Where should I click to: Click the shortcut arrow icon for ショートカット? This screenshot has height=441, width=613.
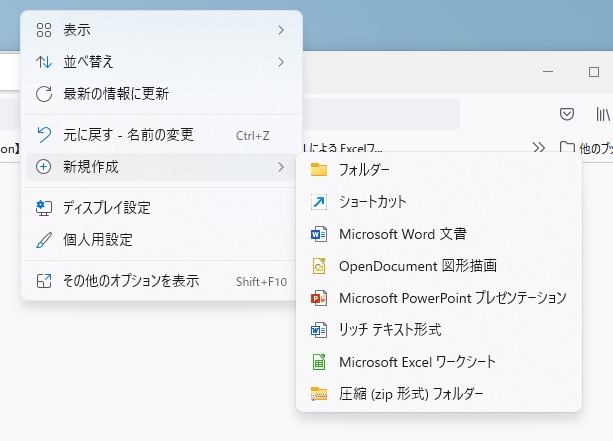click(319, 202)
